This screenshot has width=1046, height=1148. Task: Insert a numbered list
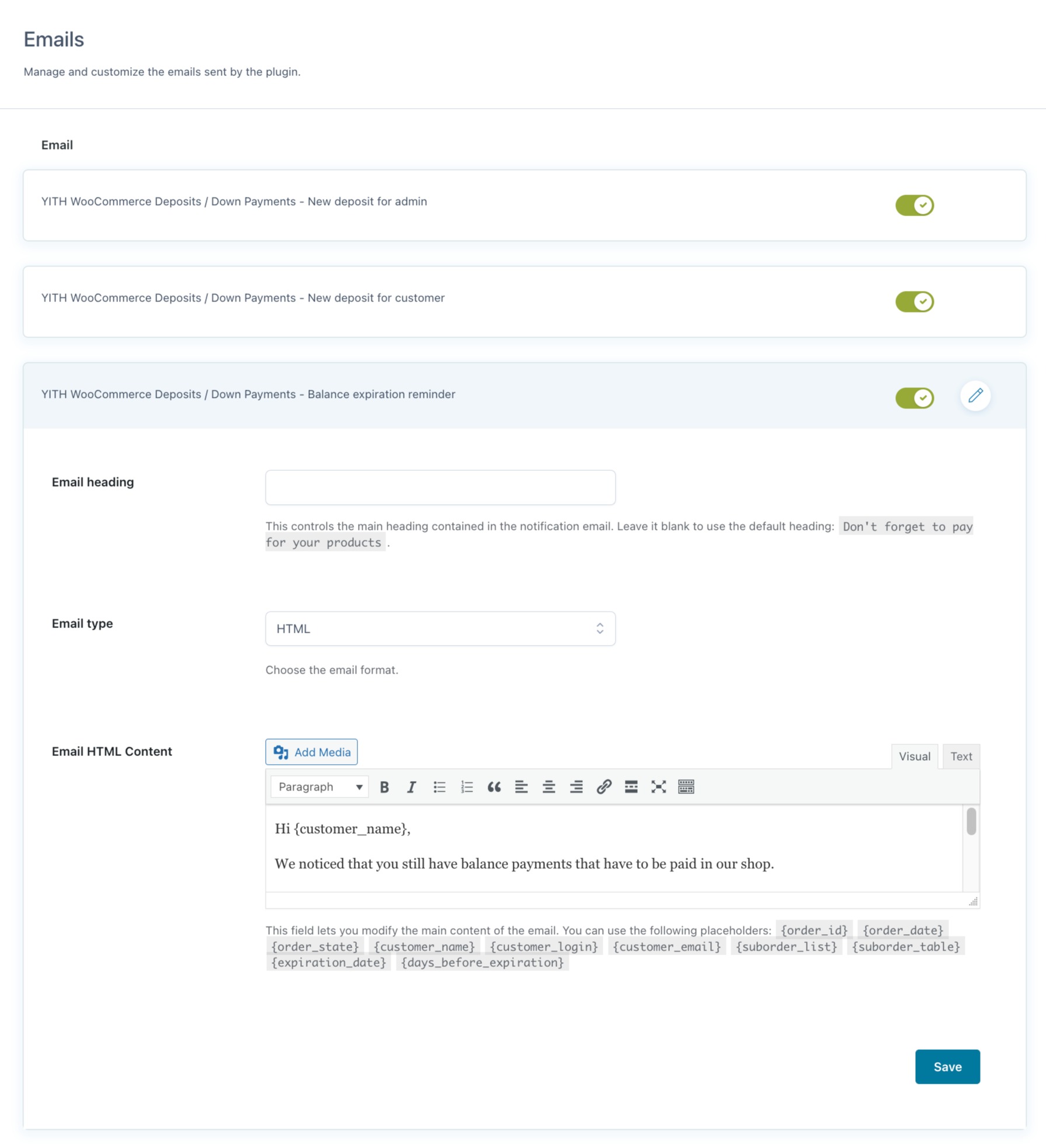click(467, 787)
